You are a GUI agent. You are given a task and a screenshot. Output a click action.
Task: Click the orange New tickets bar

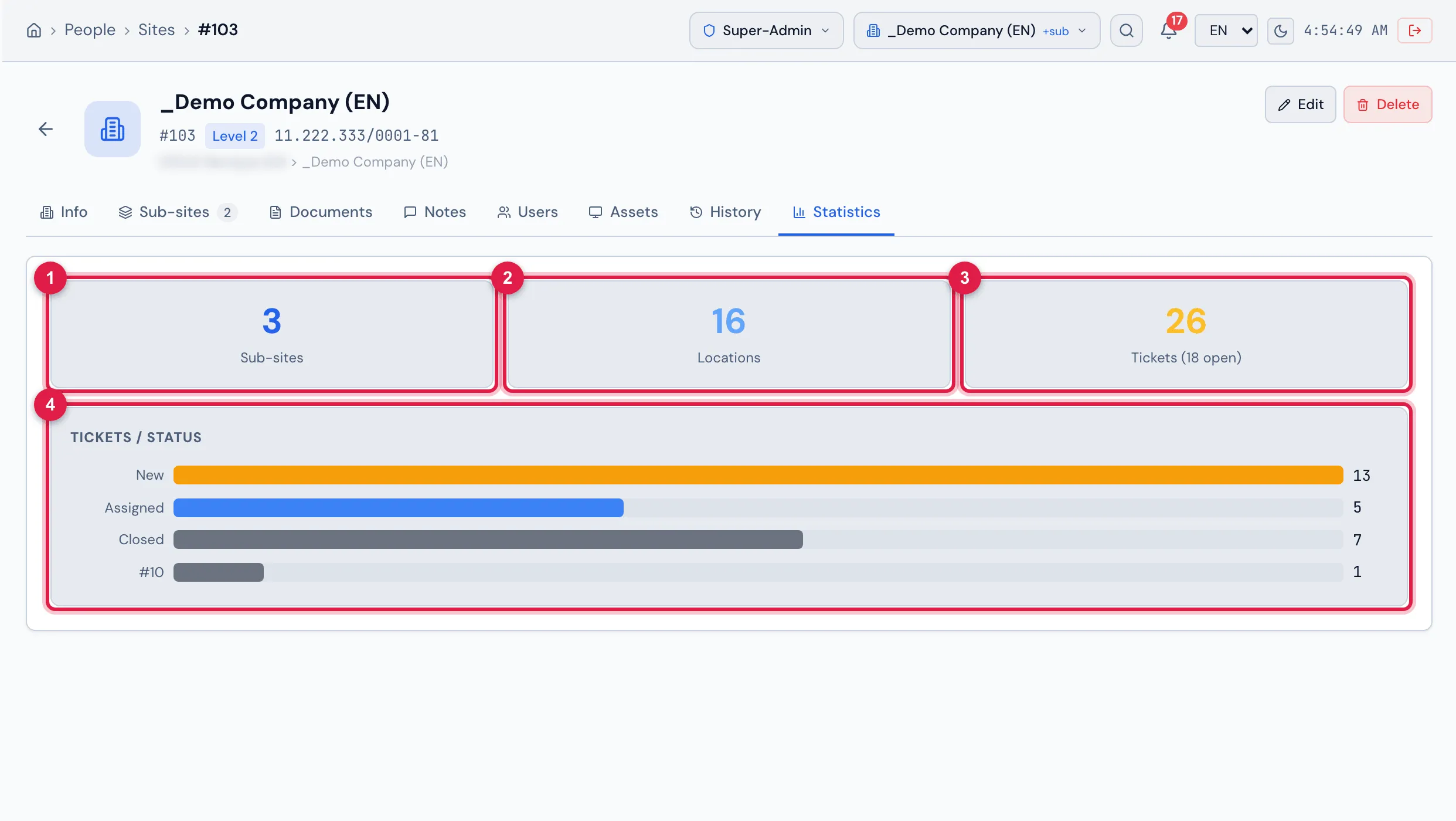pyautogui.click(x=758, y=475)
